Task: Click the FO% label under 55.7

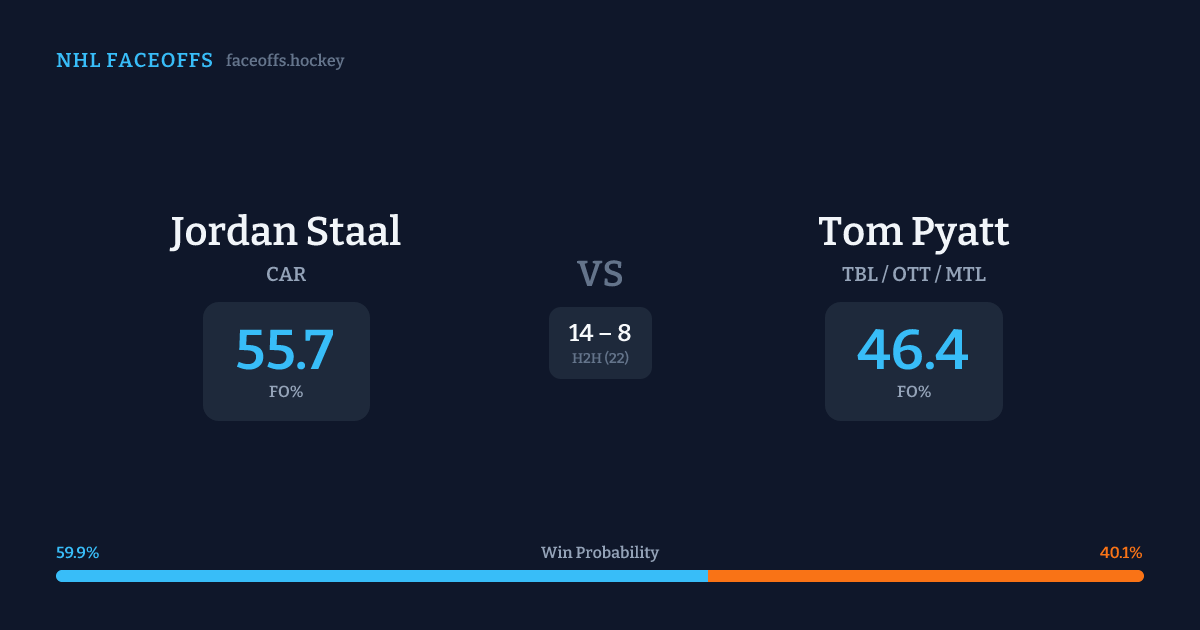Action: point(286,392)
